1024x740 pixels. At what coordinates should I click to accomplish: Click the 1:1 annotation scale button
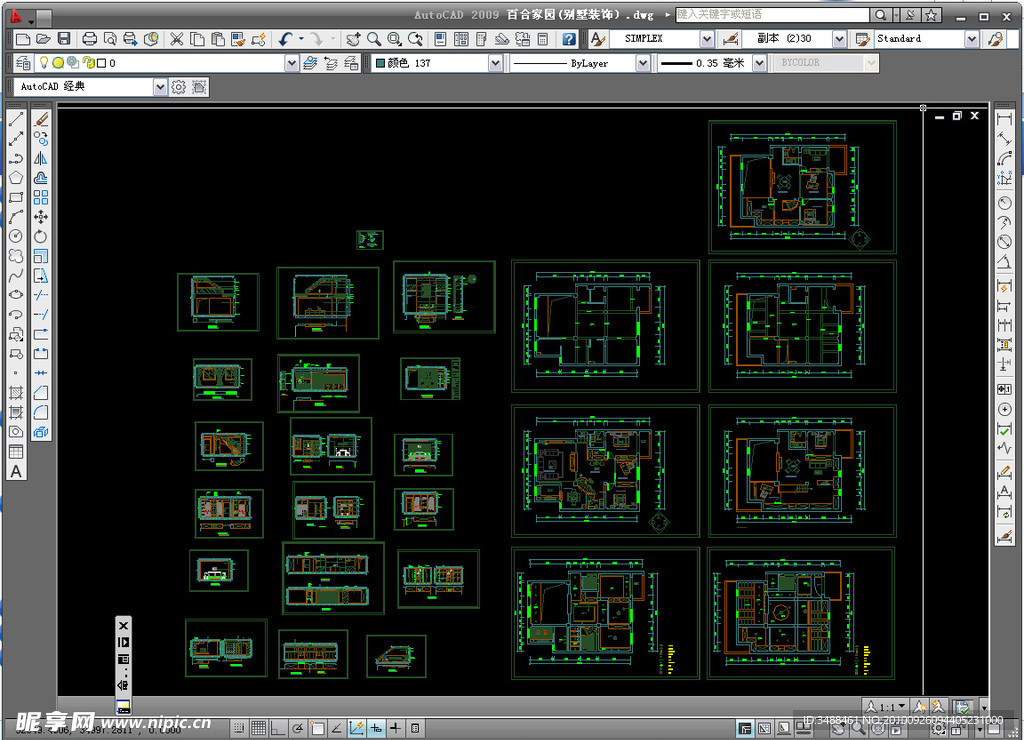(886, 706)
